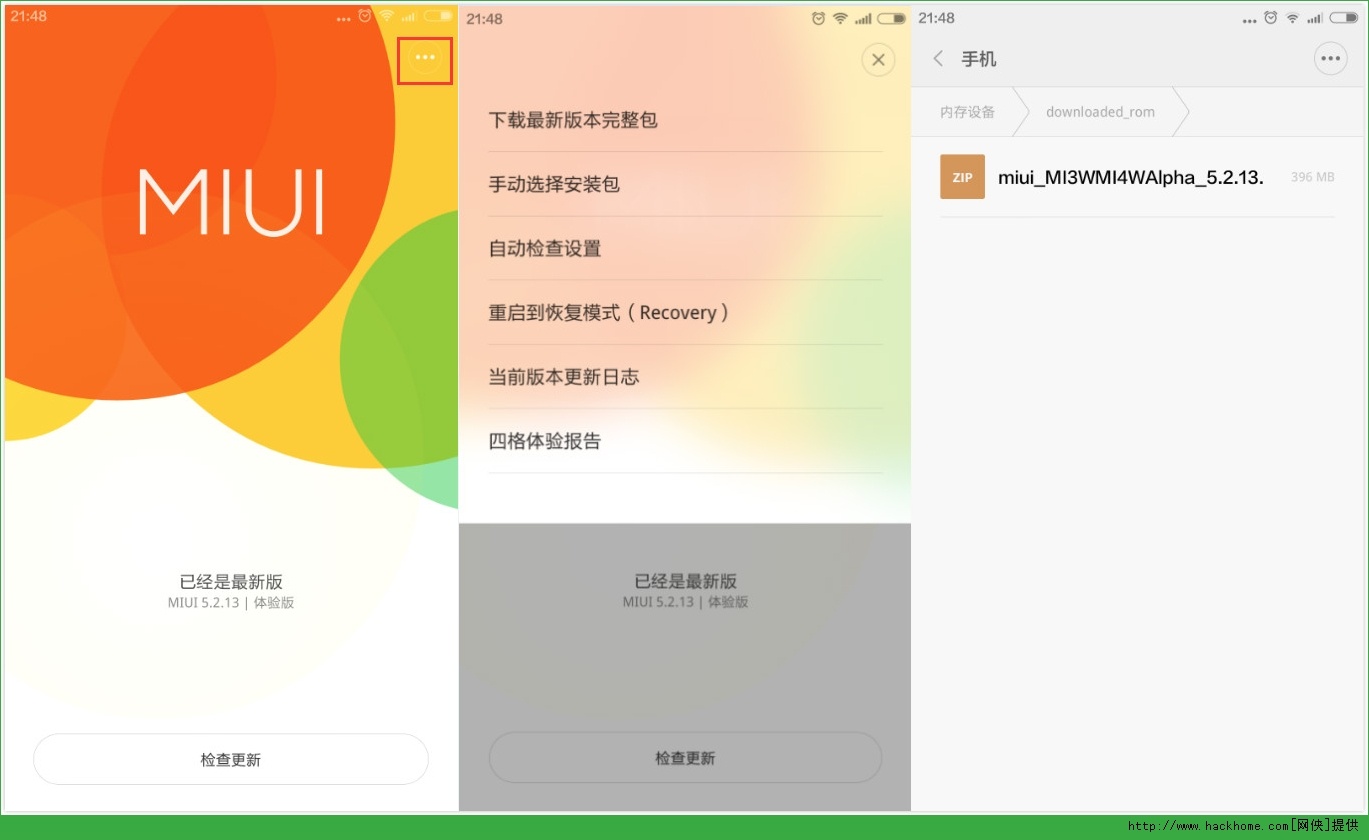Image resolution: width=1369 pixels, height=840 pixels.
Task: Go back using arrow beside 手机 title
Action: click(x=938, y=59)
